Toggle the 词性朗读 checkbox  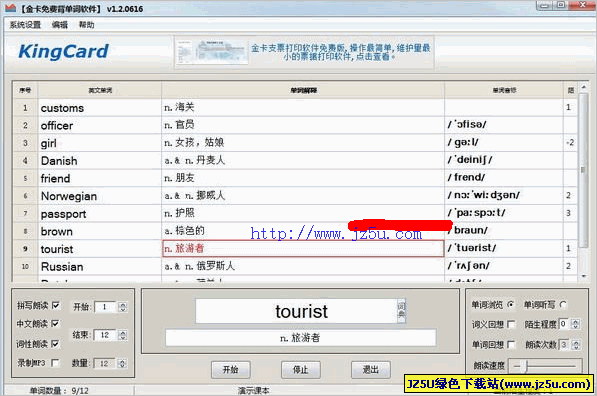point(56,344)
